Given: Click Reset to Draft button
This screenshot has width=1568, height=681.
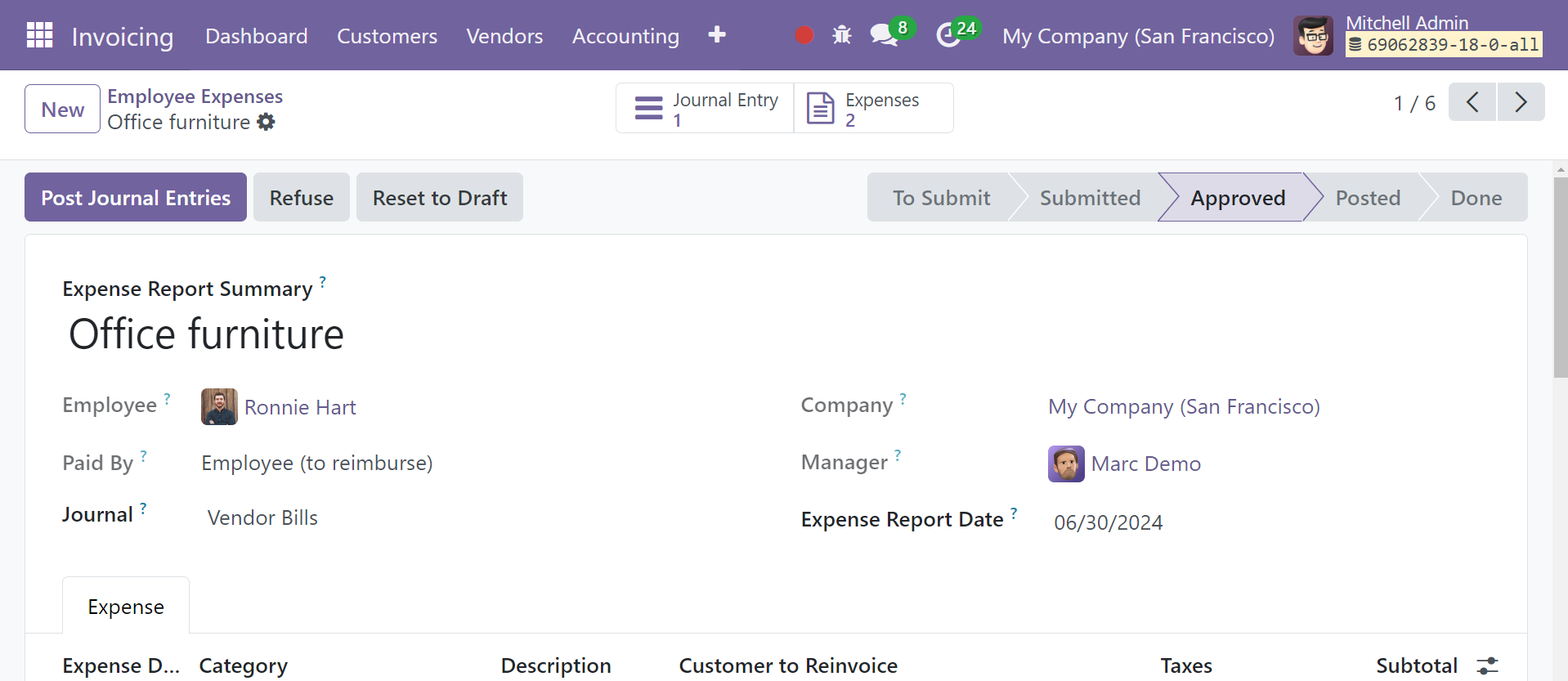Looking at the screenshot, I should [440, 197].
